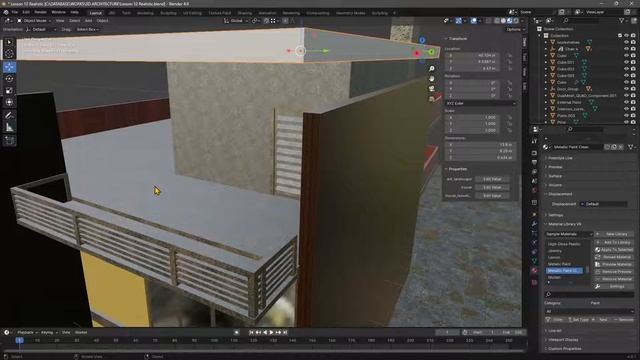Expand the Cube.001 outliner row arrow
The image size is (640, 360).
546,62
